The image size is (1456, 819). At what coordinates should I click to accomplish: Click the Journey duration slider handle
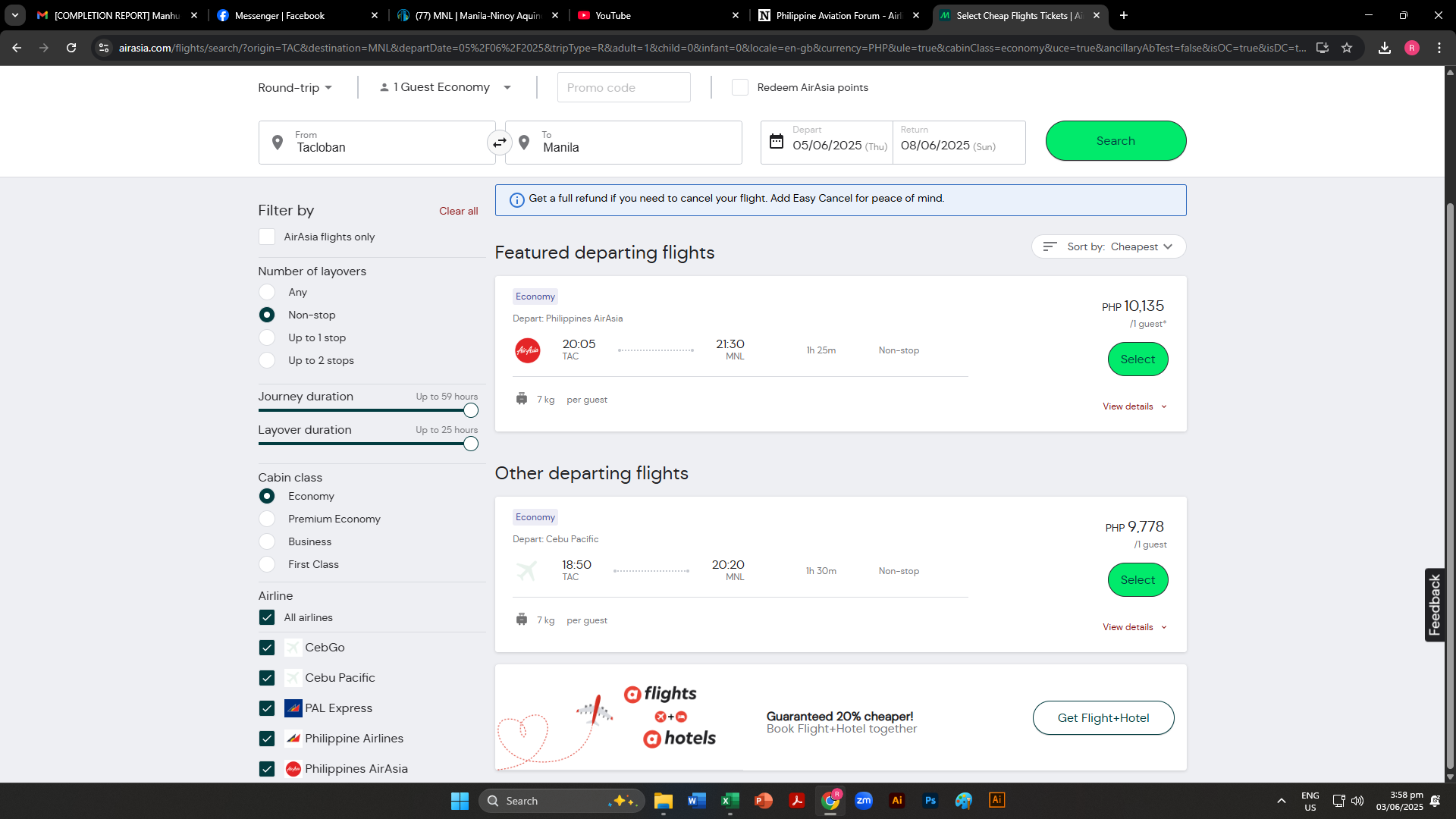(x=471, y=411)
